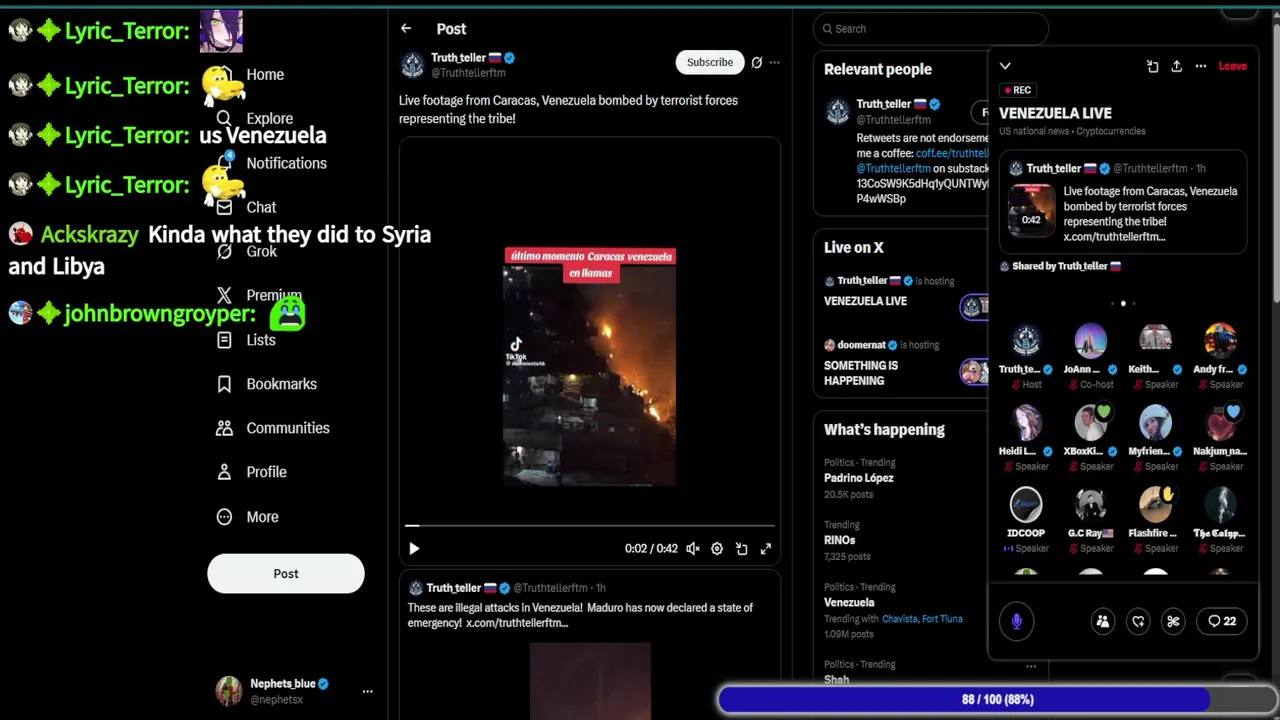Open SOMETHING IS HAPPENING live Space

861,373
